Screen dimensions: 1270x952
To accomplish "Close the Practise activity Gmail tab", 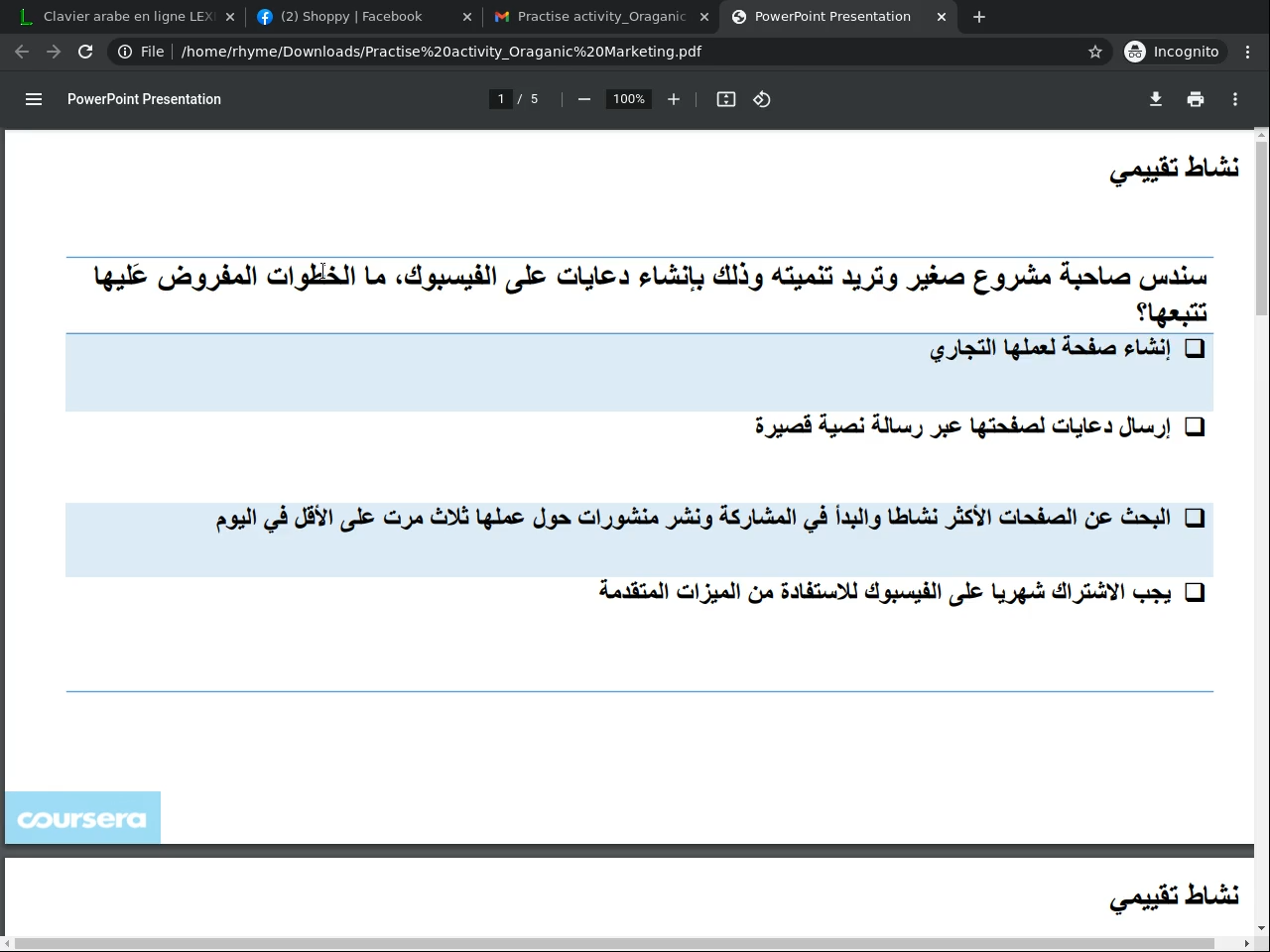I will [x=704, y=17].
